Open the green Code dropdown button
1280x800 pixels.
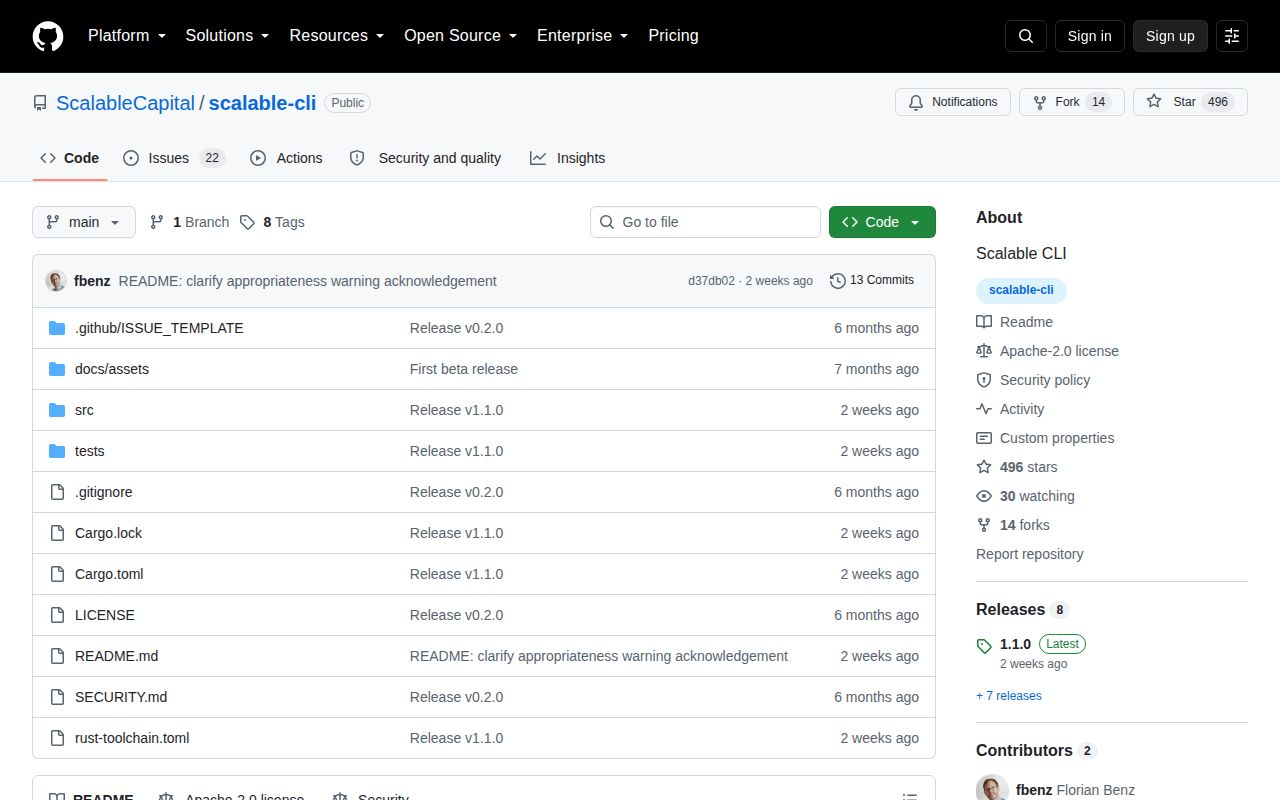[882, 222]
